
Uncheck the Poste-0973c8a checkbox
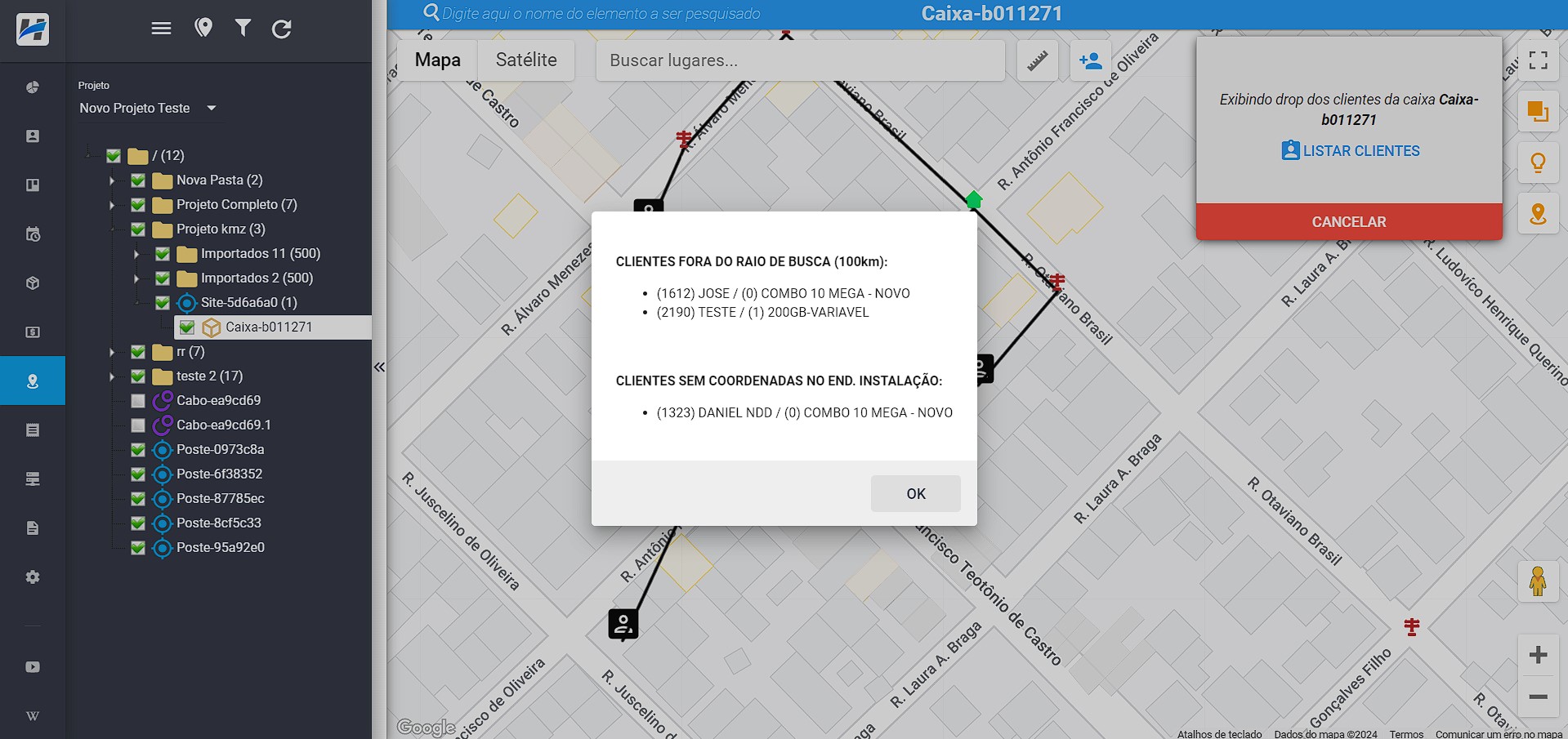click(x=138, y=449)
